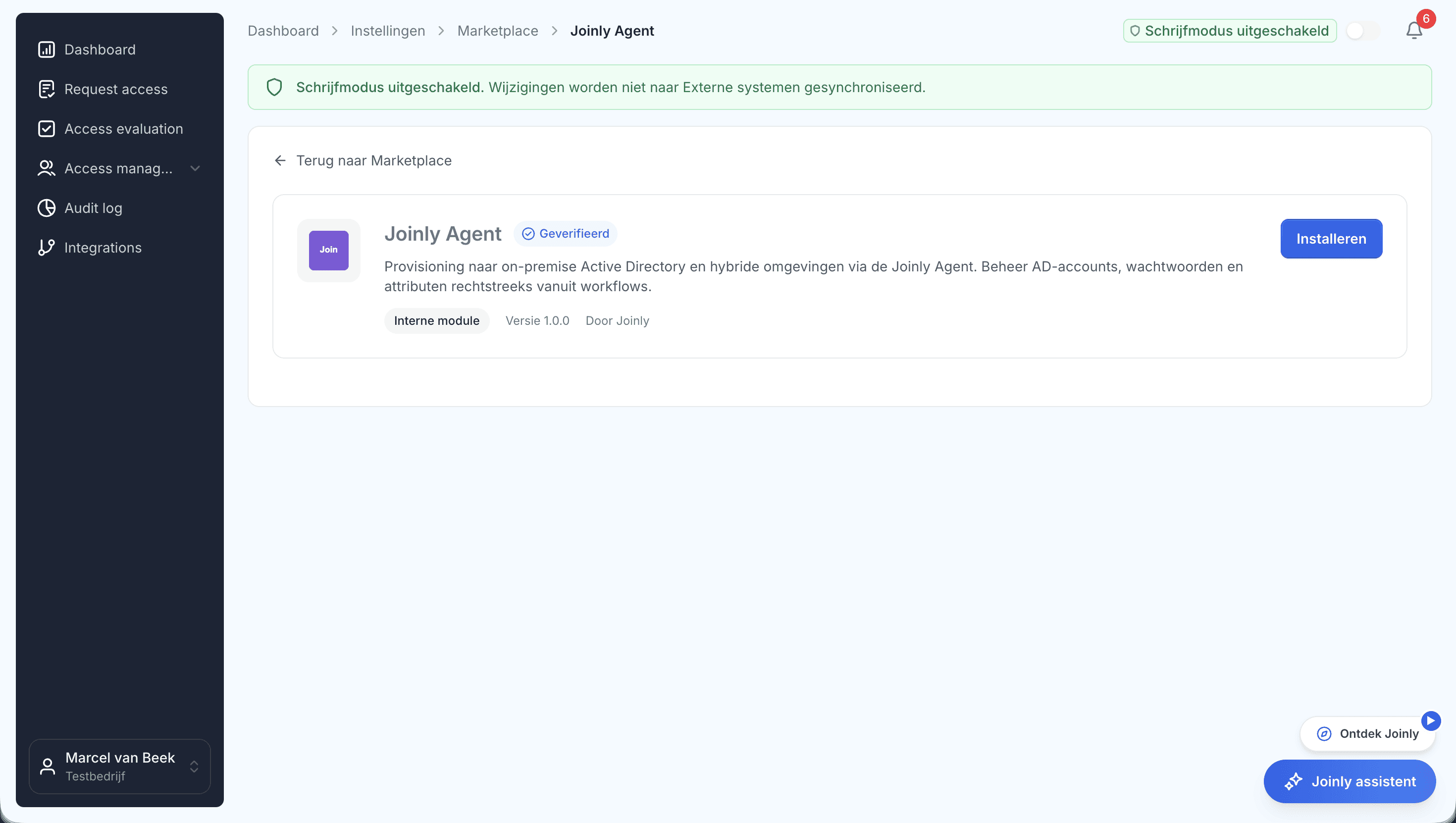Click the shield icon in Schrijfmodus badge
This screenshot has height=823, width=1456.
click(x=1135, y=31)
